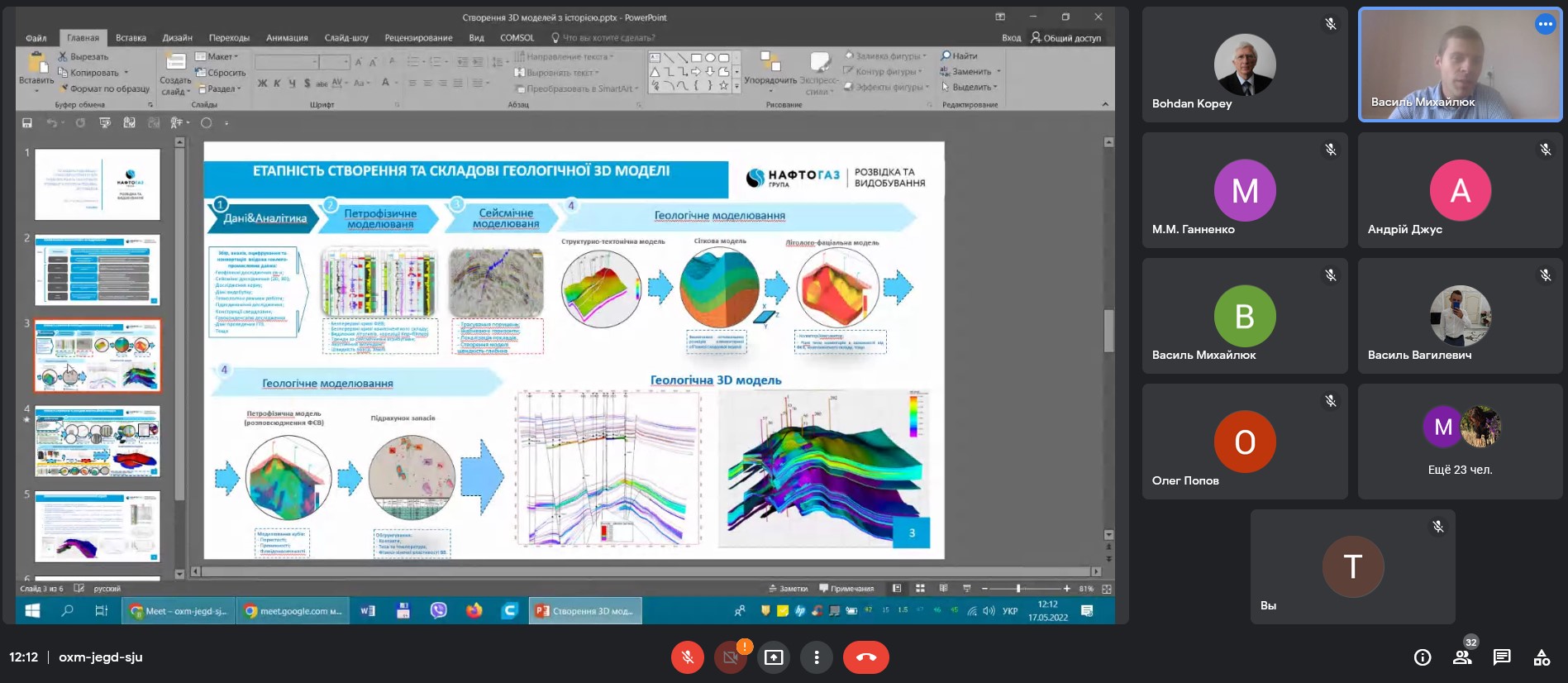Viewport: 1568px width, 683px height.
Task: Toggle bold Ж formatting
Action: coord(262,84)
